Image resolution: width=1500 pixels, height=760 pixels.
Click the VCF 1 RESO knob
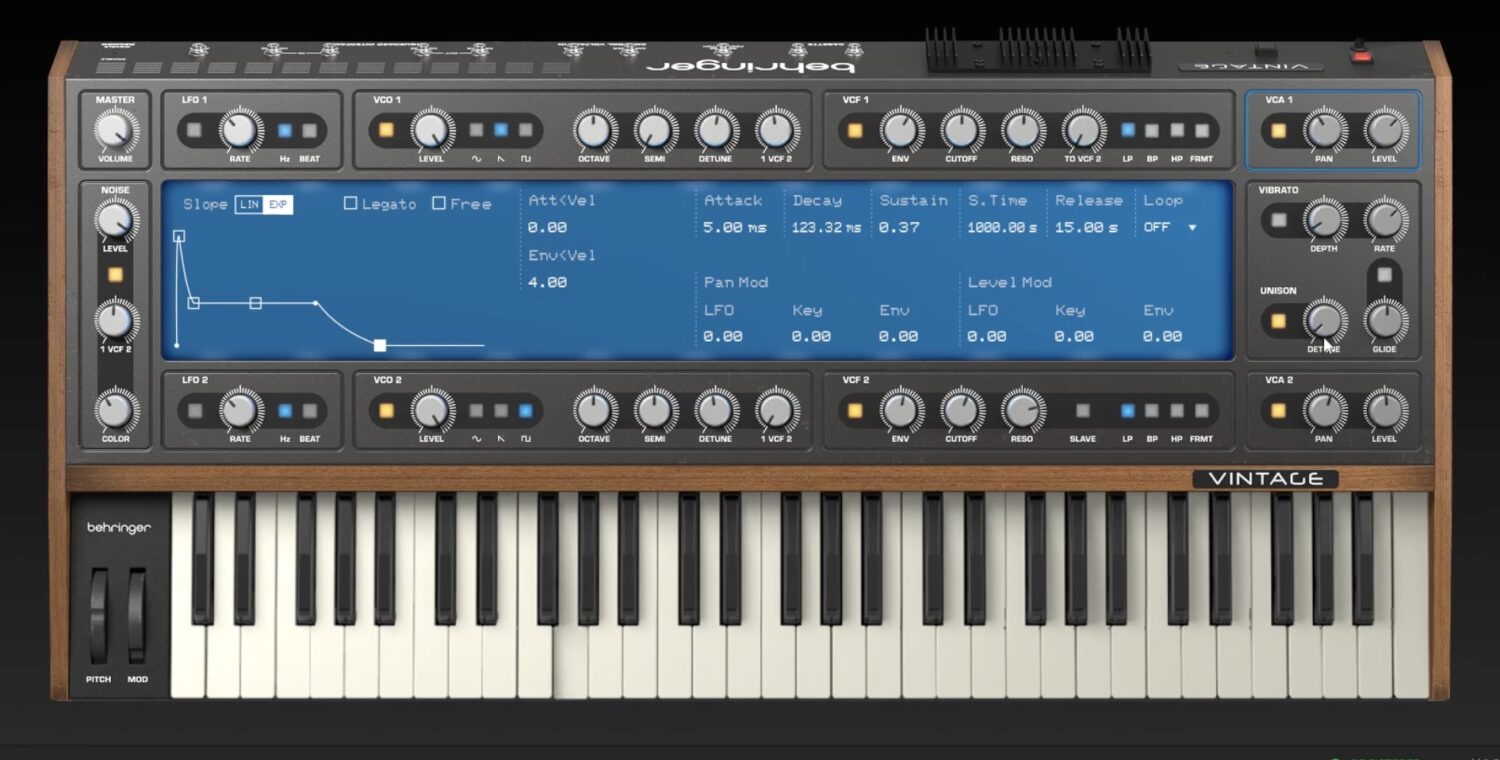[1022, 130]
